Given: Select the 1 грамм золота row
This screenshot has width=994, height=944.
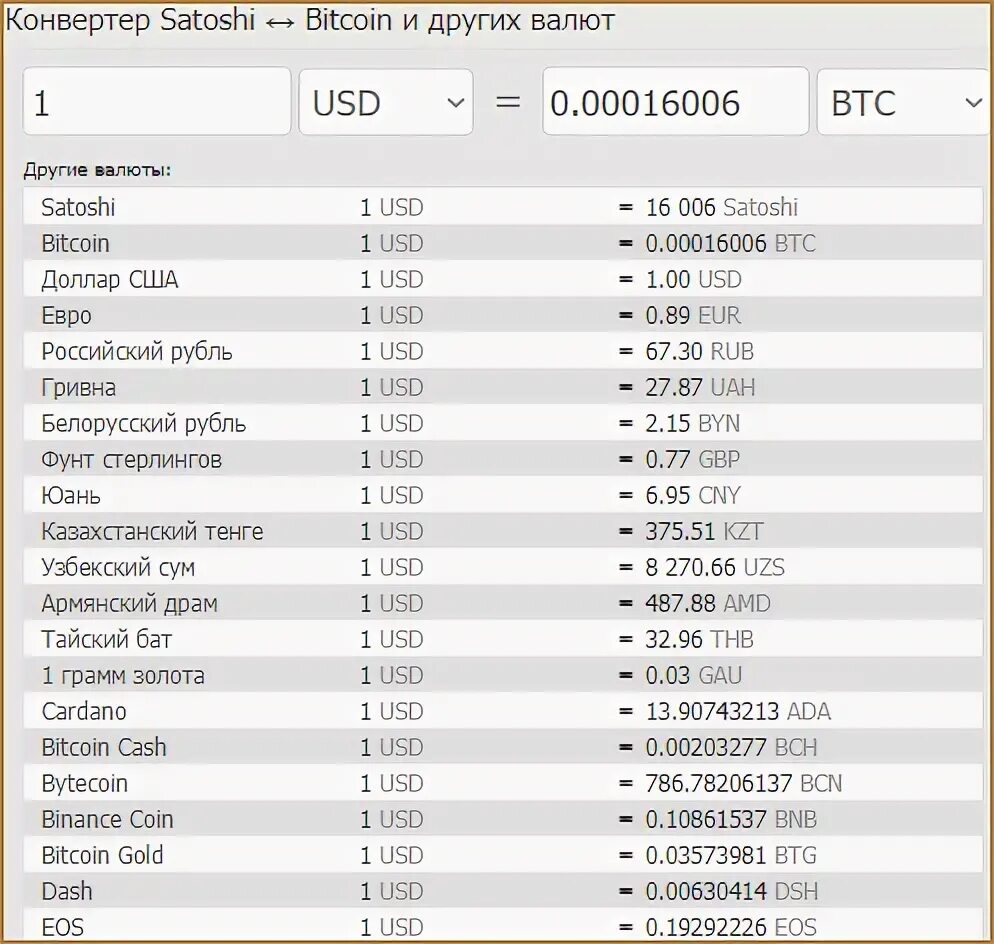Looking at the screenshot, I should coord(503,675).
